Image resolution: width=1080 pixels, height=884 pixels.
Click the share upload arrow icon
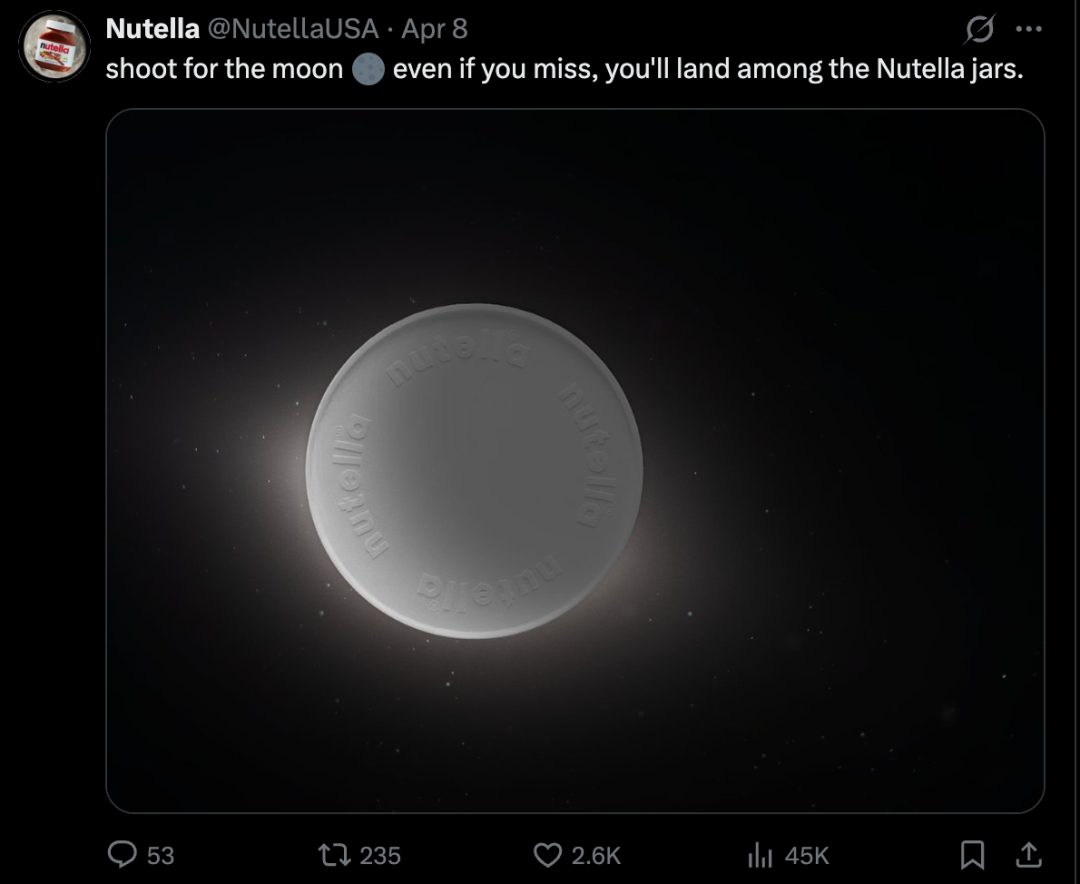tap(1028, 854)
